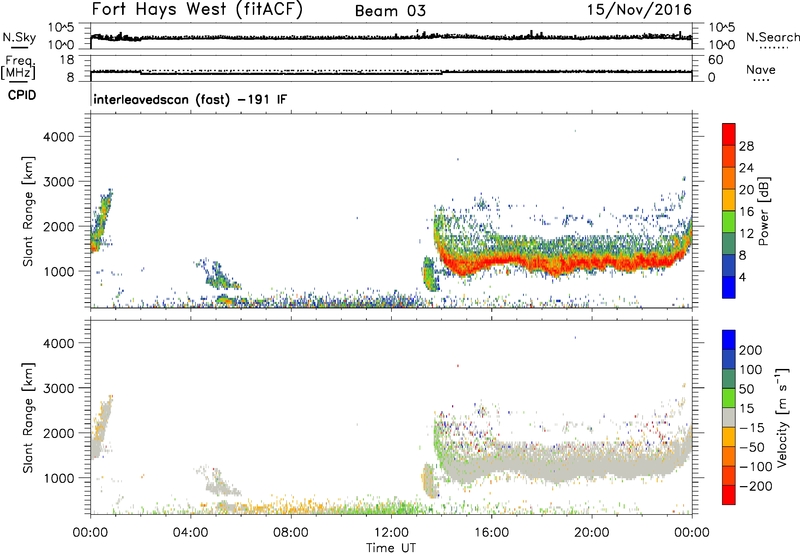Screen dimensions: 800x554
Task: Click the 'Fort Hays West (fitACF)' title
Action: point(197,9)
